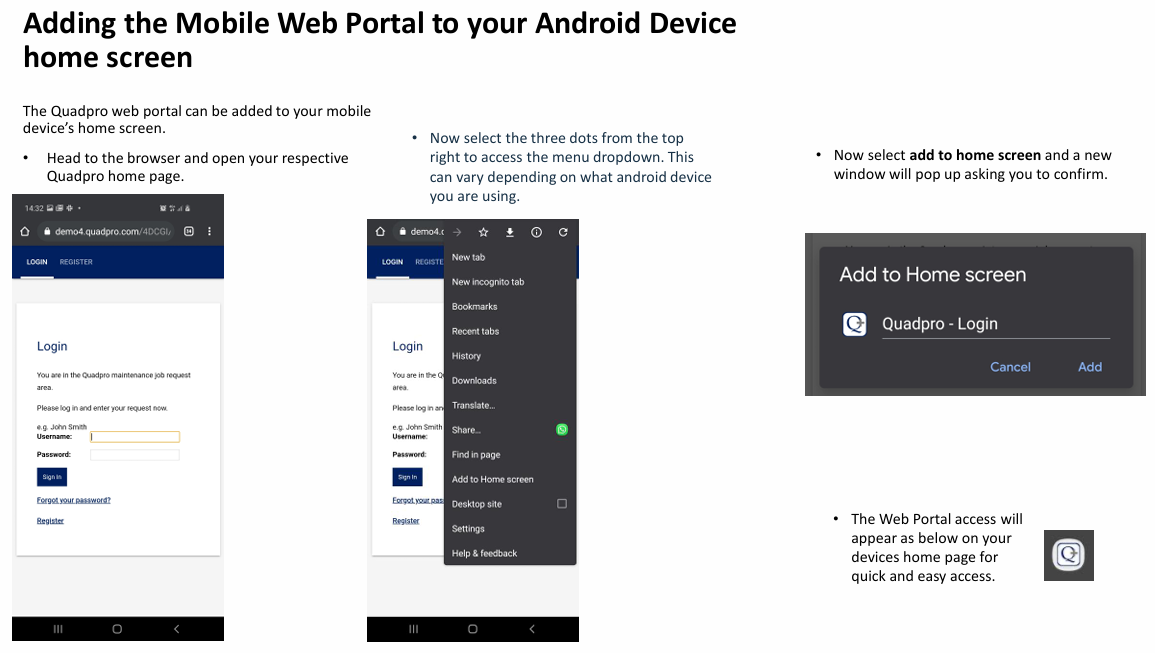1155x653 pixels.
Task: Tap the three-dot menu icon in the browser
Action: click(210, 231)
